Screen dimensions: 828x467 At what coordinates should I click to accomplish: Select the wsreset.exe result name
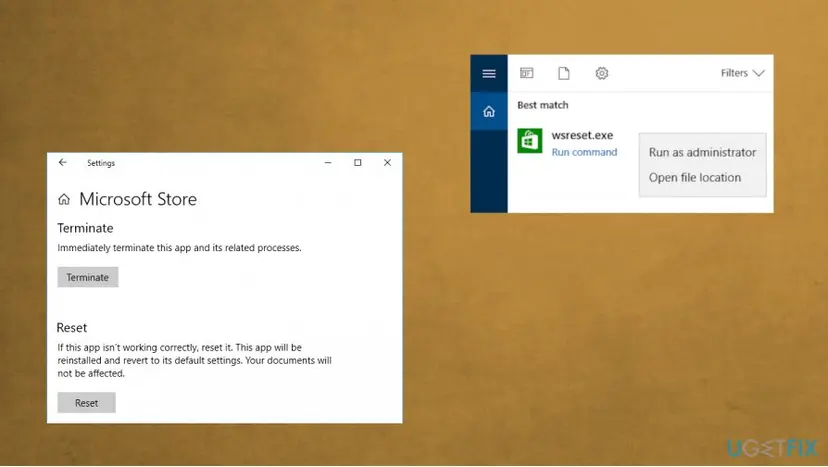pyautogui.click(x=582, y=135)
